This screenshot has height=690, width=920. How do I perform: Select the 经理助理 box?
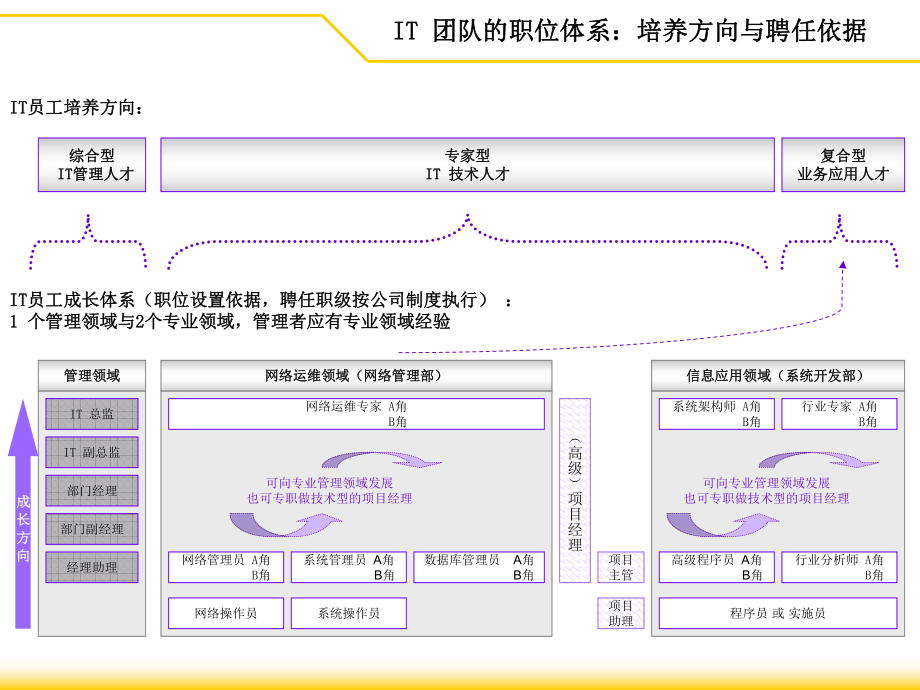91,567
